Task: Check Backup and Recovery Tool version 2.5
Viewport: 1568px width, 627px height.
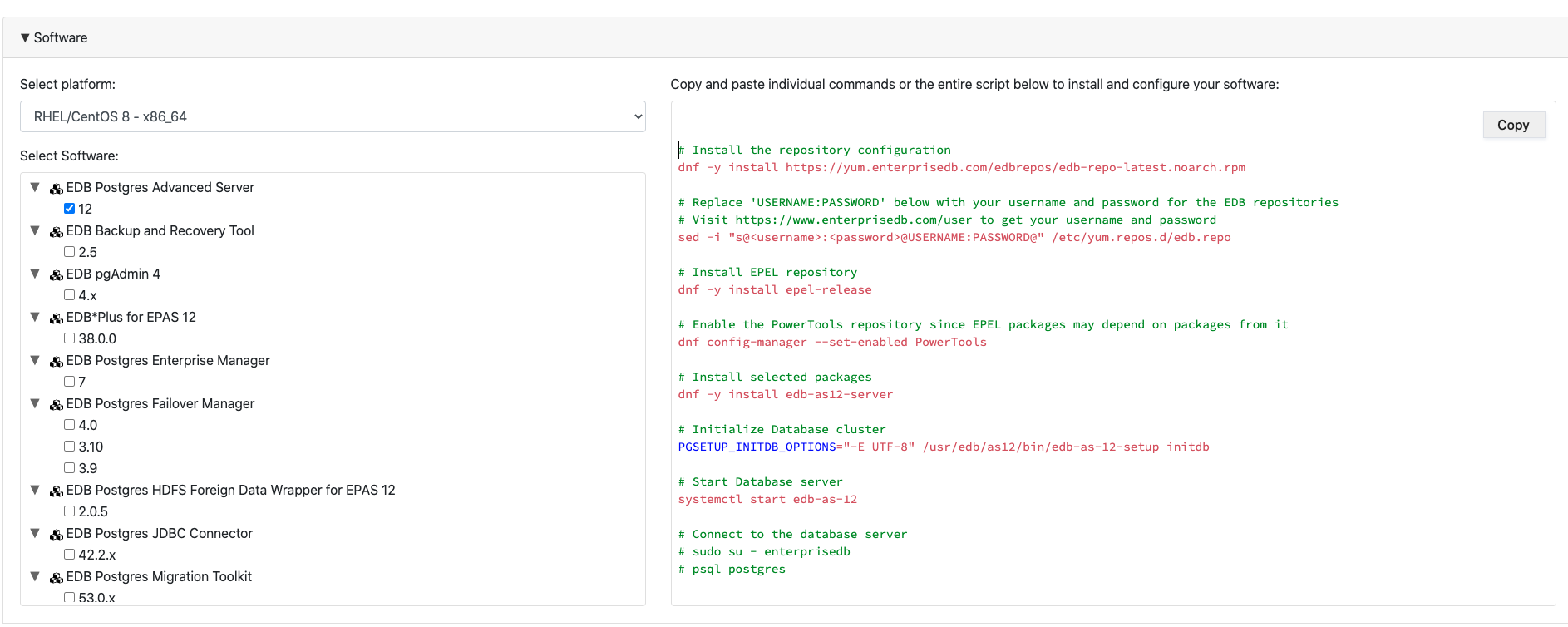Action: click(x=70, y=252)
